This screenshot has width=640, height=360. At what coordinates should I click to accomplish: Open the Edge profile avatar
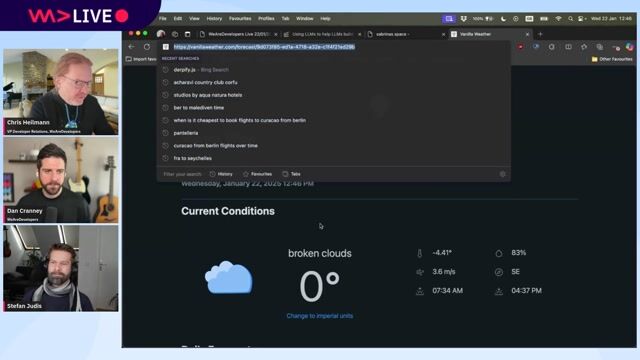tap(161, 34)
